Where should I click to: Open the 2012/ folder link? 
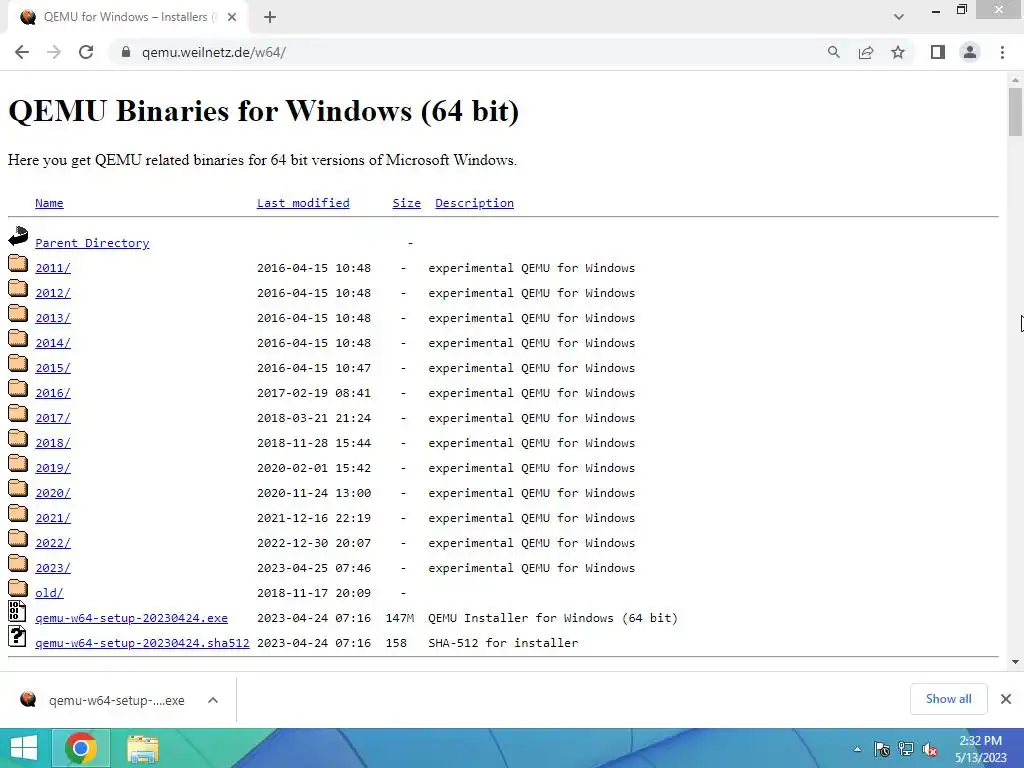tap(53, 293)
